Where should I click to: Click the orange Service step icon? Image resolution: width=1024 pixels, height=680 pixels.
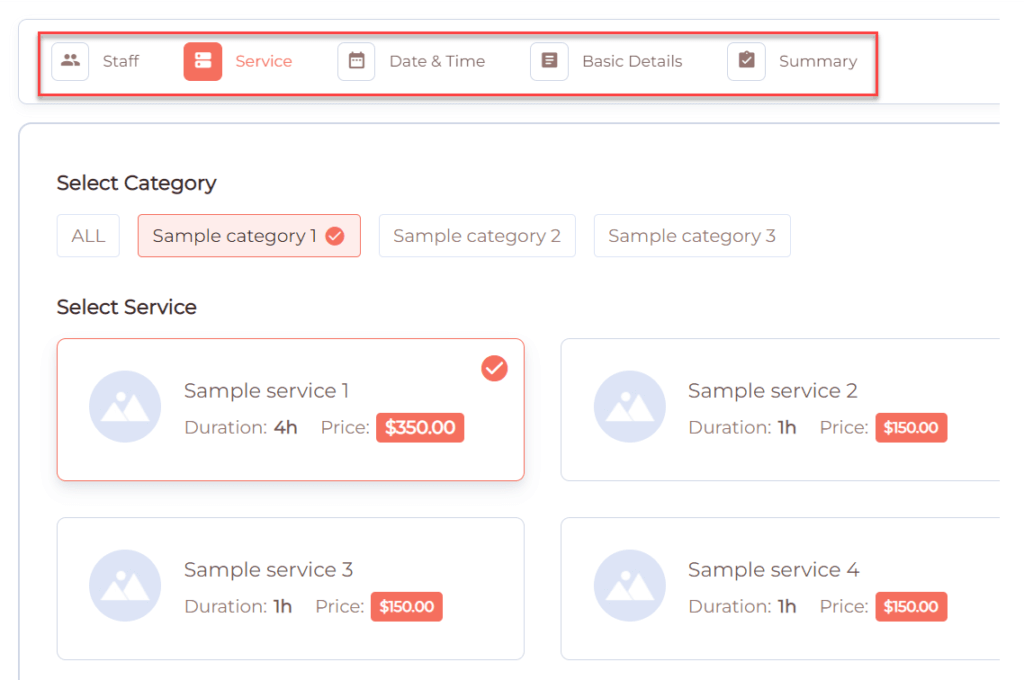click(x=202, y=61)
